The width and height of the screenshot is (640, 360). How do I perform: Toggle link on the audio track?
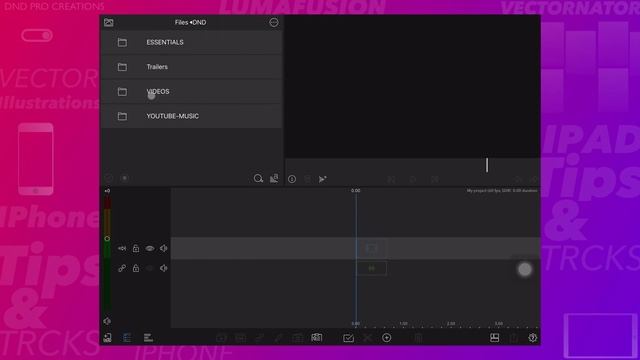point(122,268)
